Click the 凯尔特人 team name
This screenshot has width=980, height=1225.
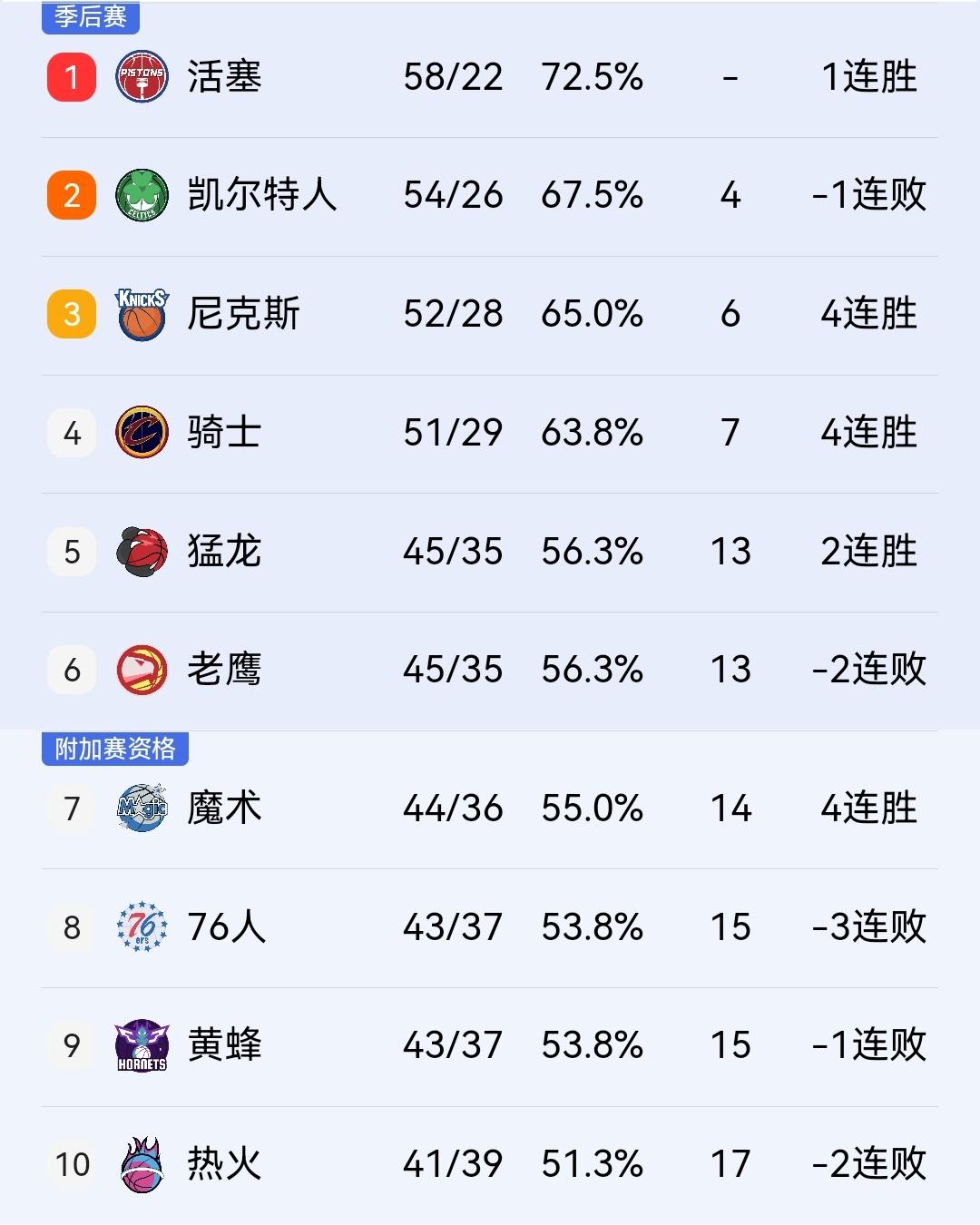[x=261, y=195]
